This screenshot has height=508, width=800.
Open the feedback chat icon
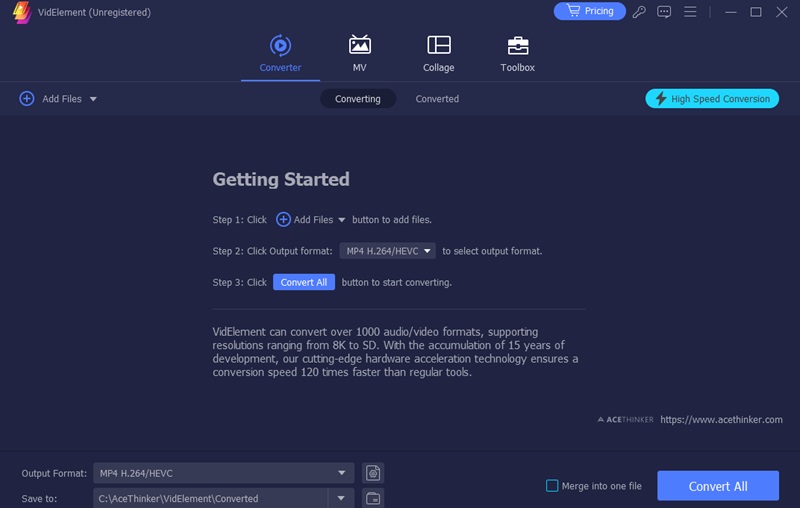pyautogui.click(x=664, y=11)
